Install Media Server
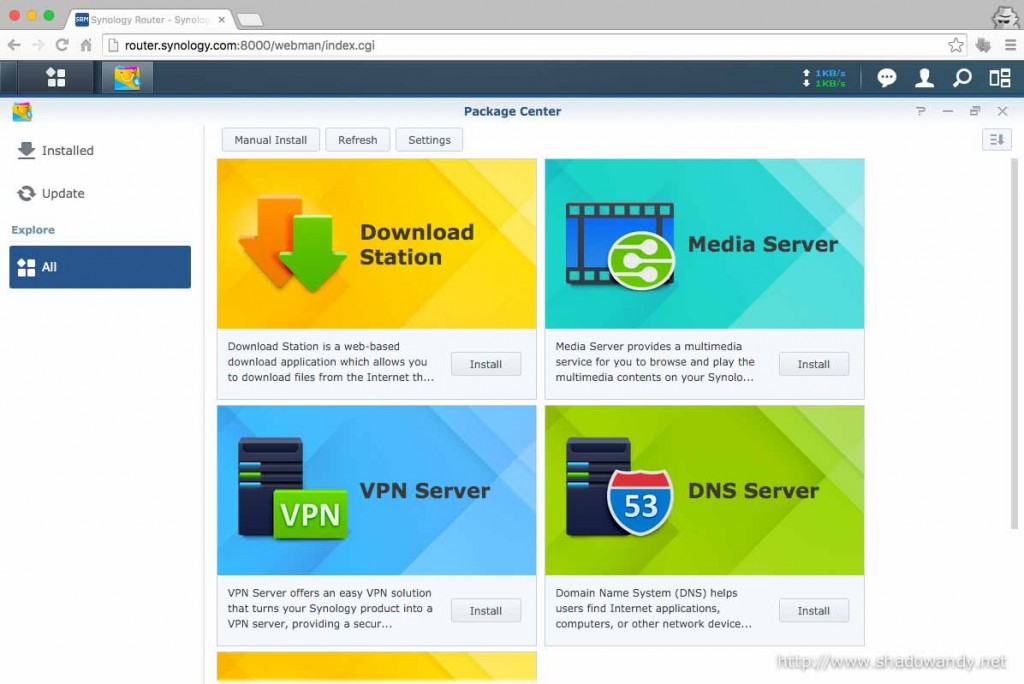The width and height of the screenshot is (1024, 684). point(814,364)
